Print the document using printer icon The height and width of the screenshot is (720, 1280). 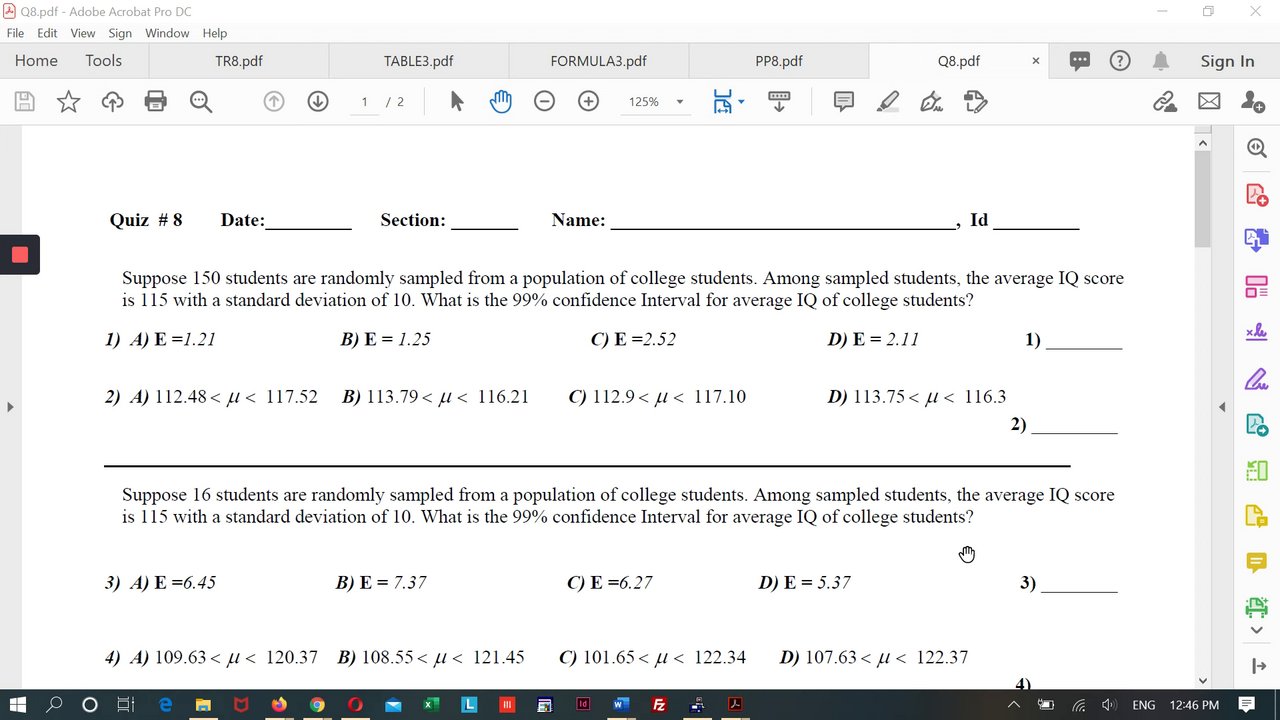[x=156, y=101]
